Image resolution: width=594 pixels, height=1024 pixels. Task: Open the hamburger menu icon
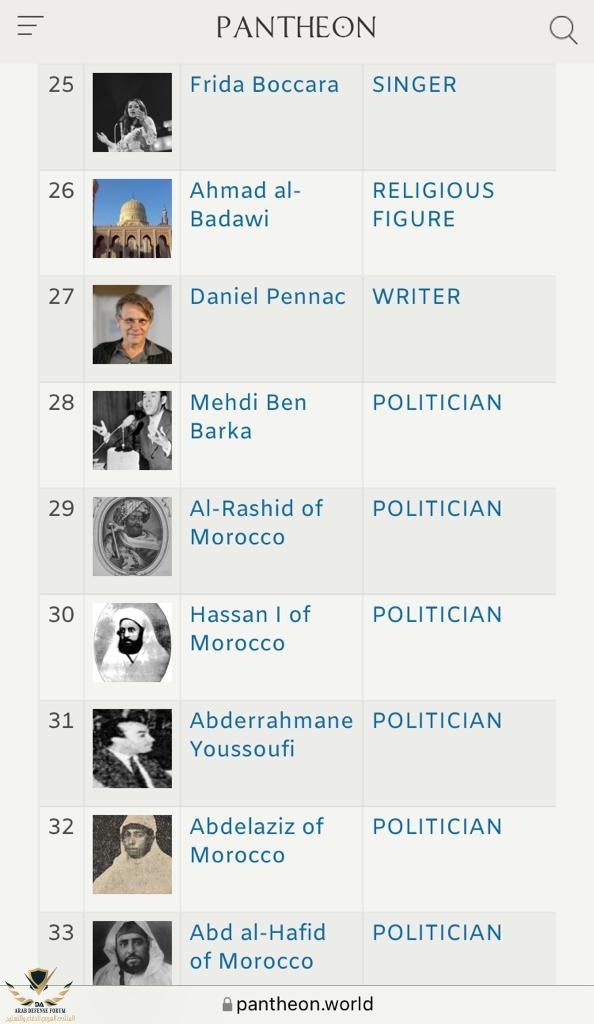pyautogui.click(x=30, y=25)
